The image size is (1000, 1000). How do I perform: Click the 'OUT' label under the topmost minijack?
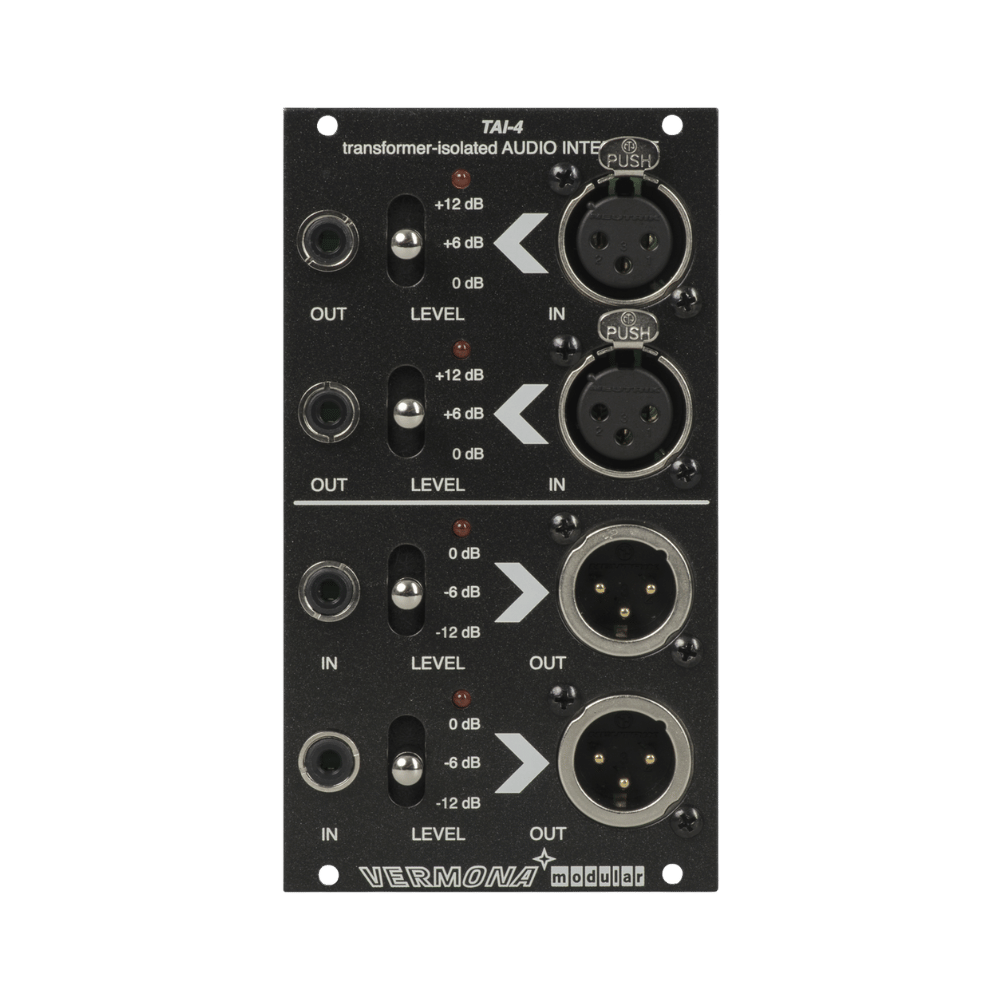(328, 314)
